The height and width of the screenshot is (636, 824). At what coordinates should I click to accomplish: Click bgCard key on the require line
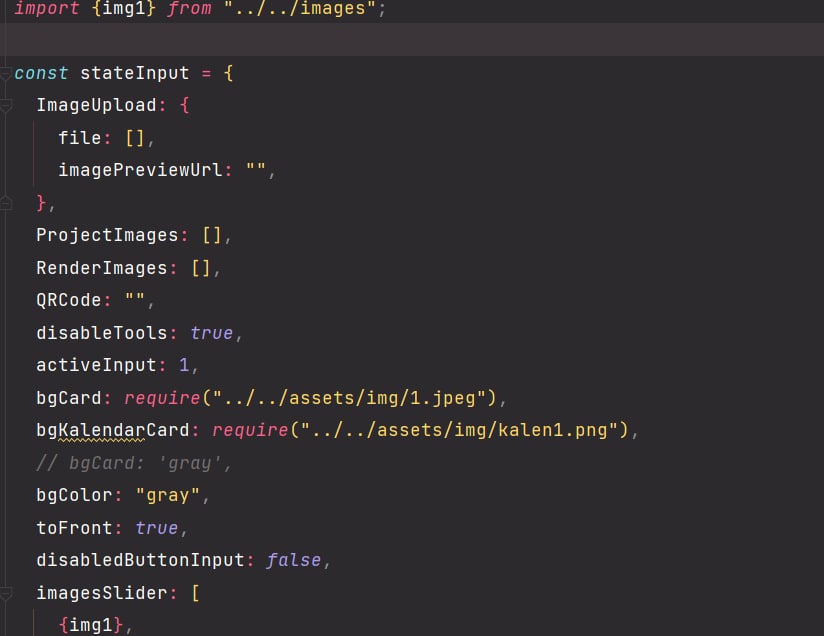pyautogui.click(x=68, y=398)
